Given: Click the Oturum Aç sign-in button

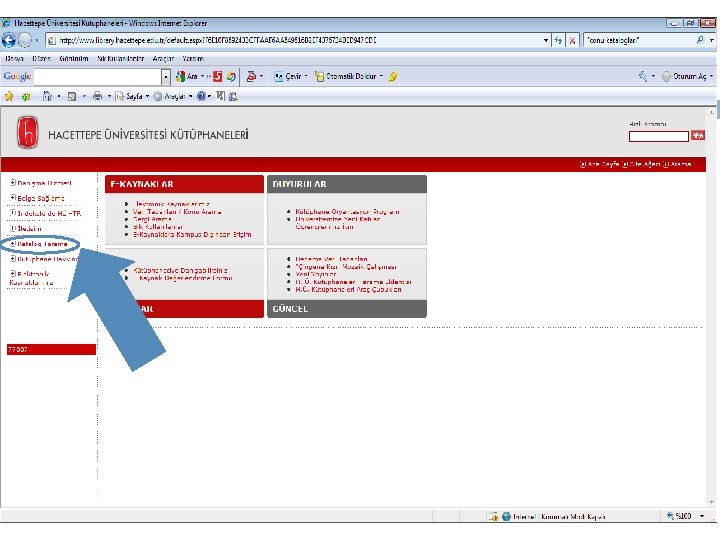Looking at the screenshot, I should click(684, 76).
